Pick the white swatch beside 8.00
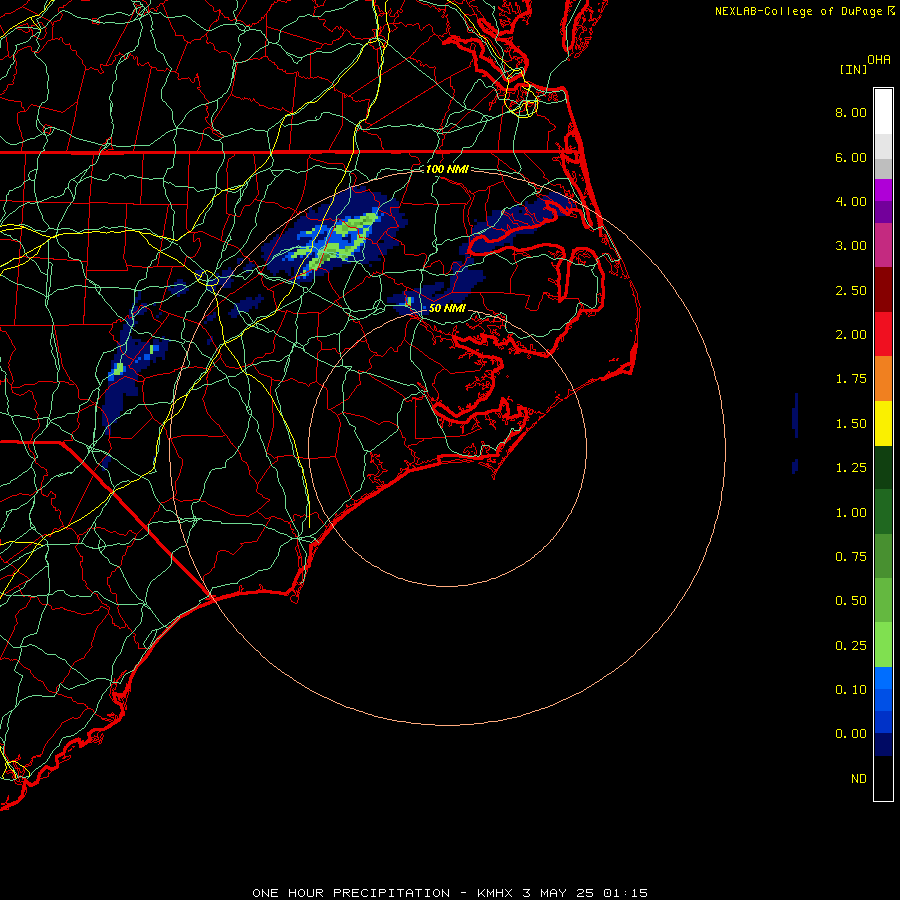Image resolution: width=900 pixels, height=900 pixels. [883, 112]
